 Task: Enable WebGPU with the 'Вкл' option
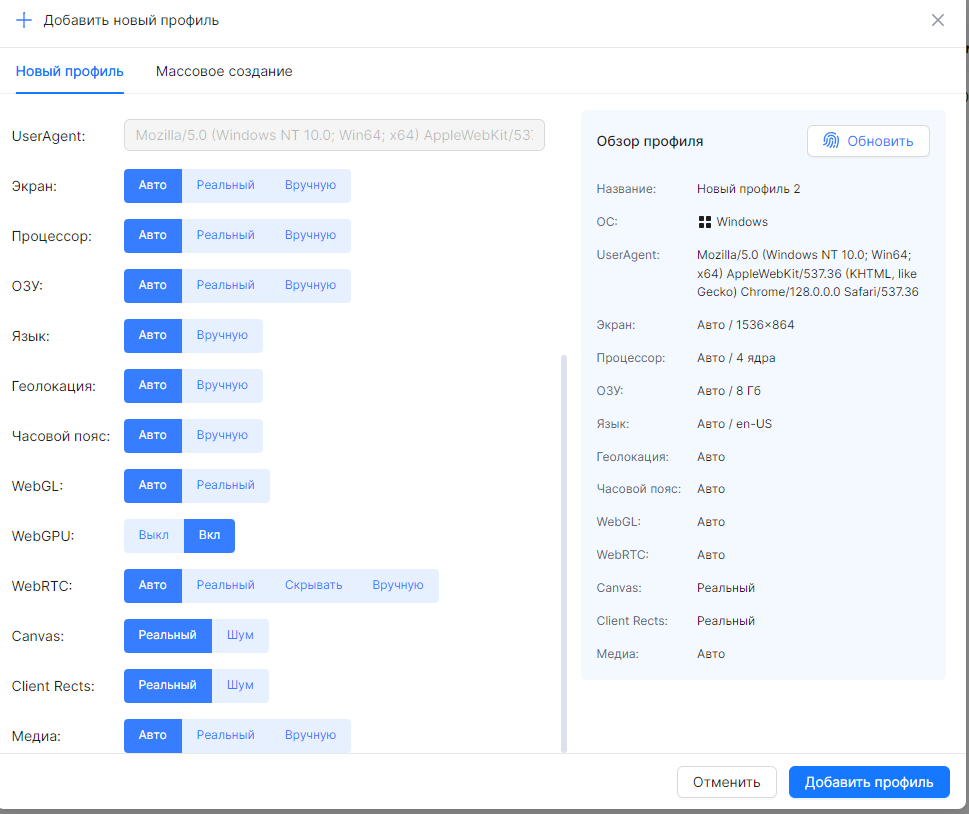click(x=210, y=535)
